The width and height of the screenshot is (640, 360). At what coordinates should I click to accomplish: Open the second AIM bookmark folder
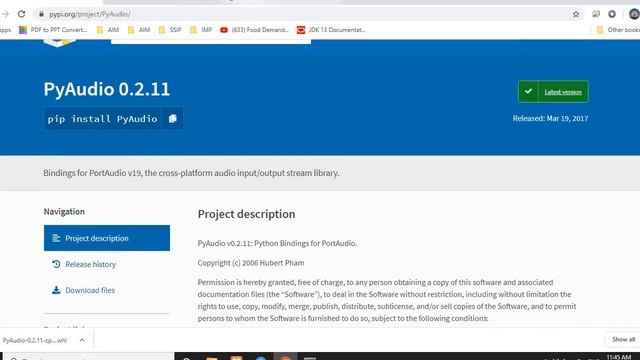(x=139, y=30)
